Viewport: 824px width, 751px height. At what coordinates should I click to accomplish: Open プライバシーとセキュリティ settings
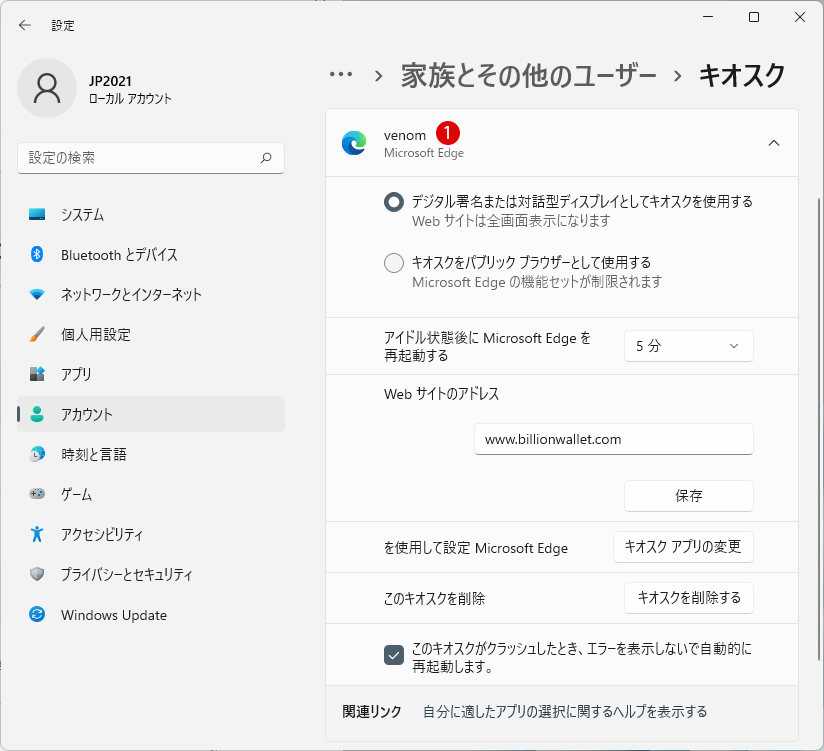(x=151, y=574)
